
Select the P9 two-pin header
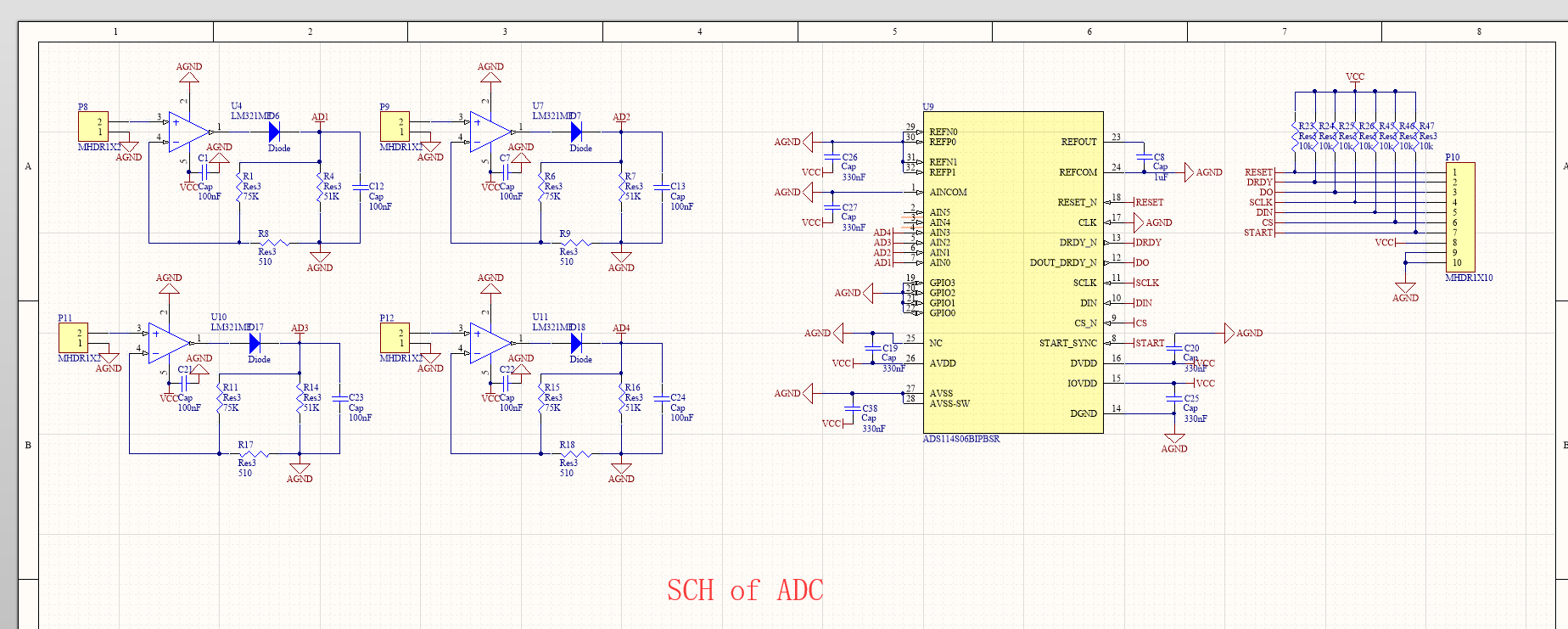pos(395,126)
